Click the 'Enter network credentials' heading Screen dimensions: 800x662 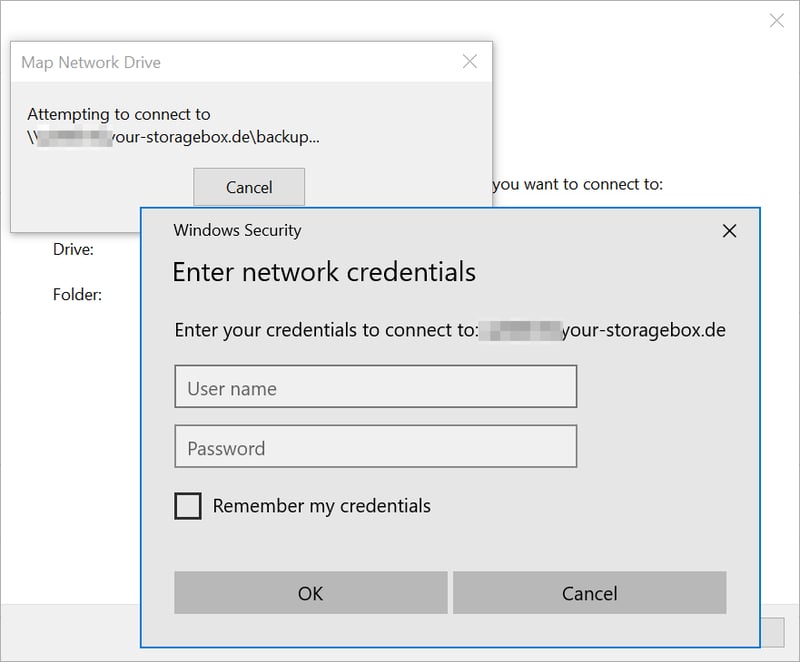pos(324,272)
